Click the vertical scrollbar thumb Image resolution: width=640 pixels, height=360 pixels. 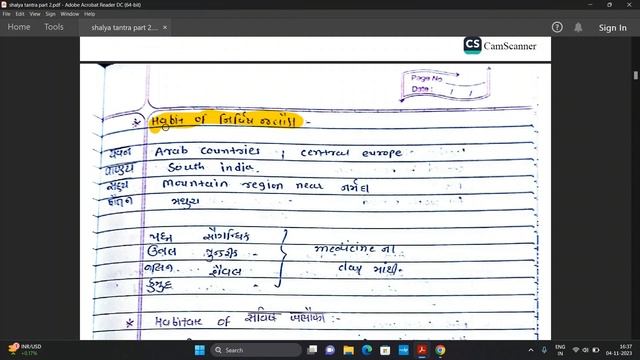pyautogui.click(x=636, y=76)
